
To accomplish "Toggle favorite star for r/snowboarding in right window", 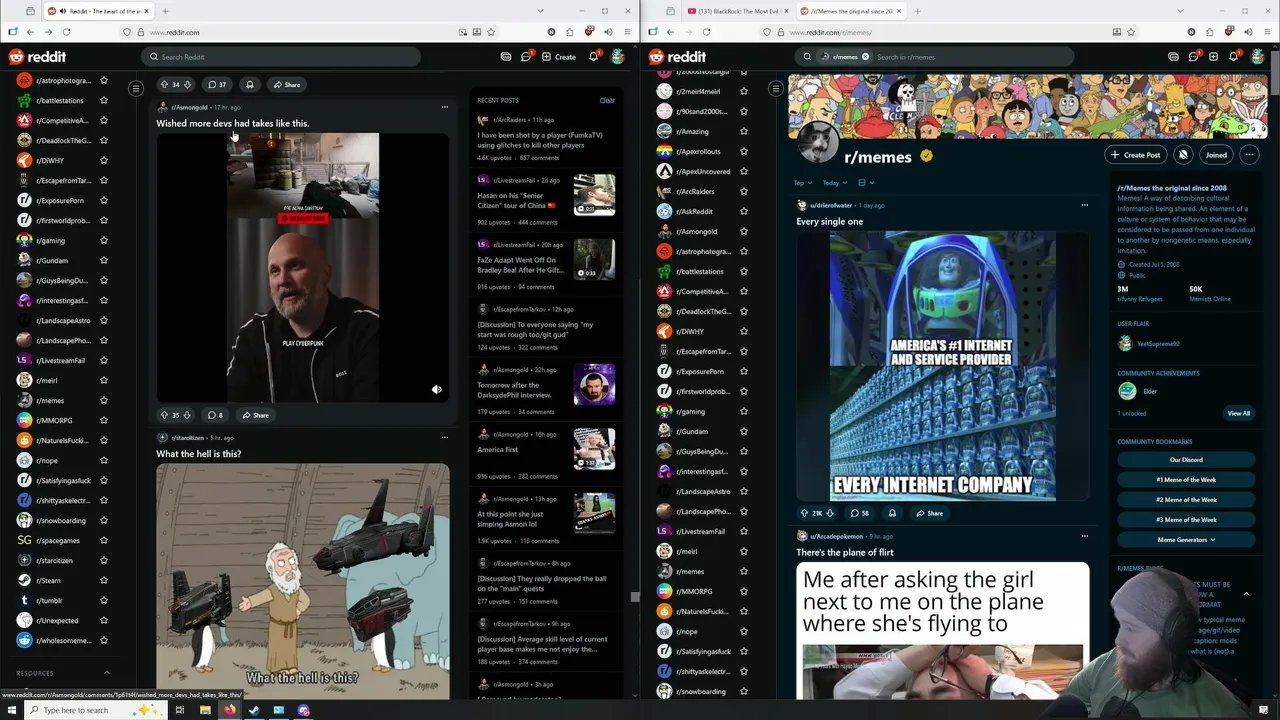I will 744,691.
